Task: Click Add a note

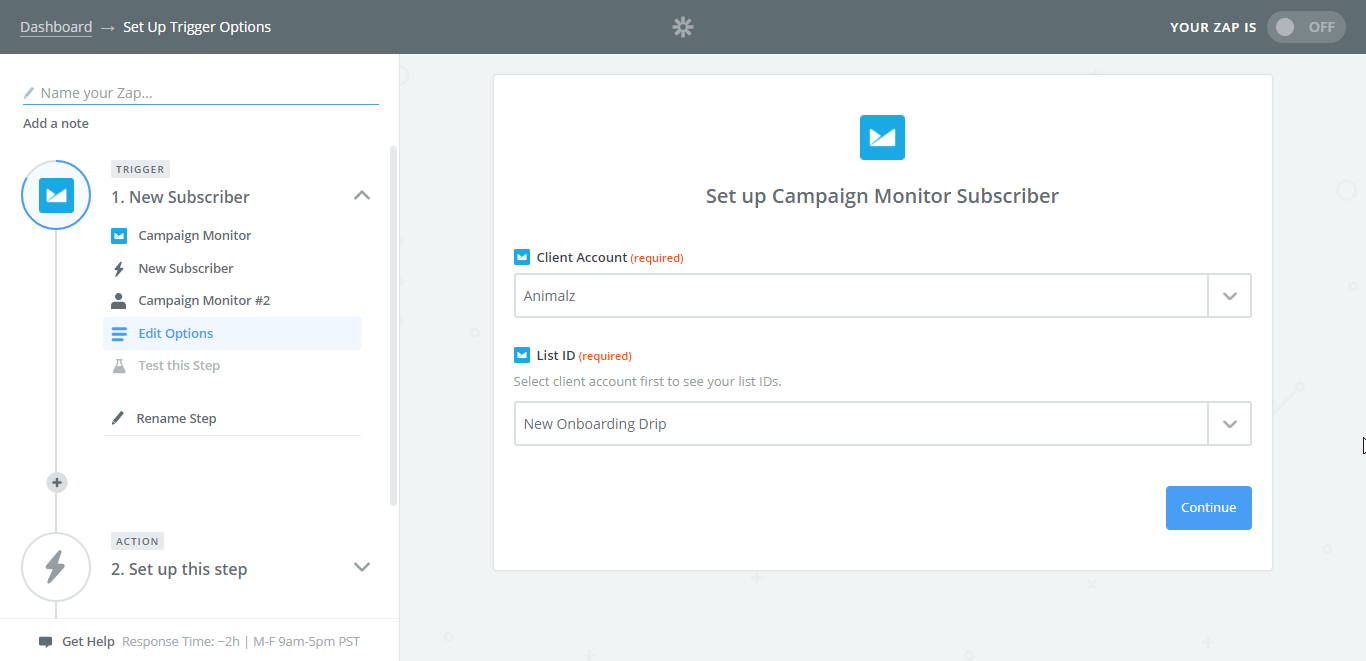Action: pyautogui.click(x=56, y=123)
